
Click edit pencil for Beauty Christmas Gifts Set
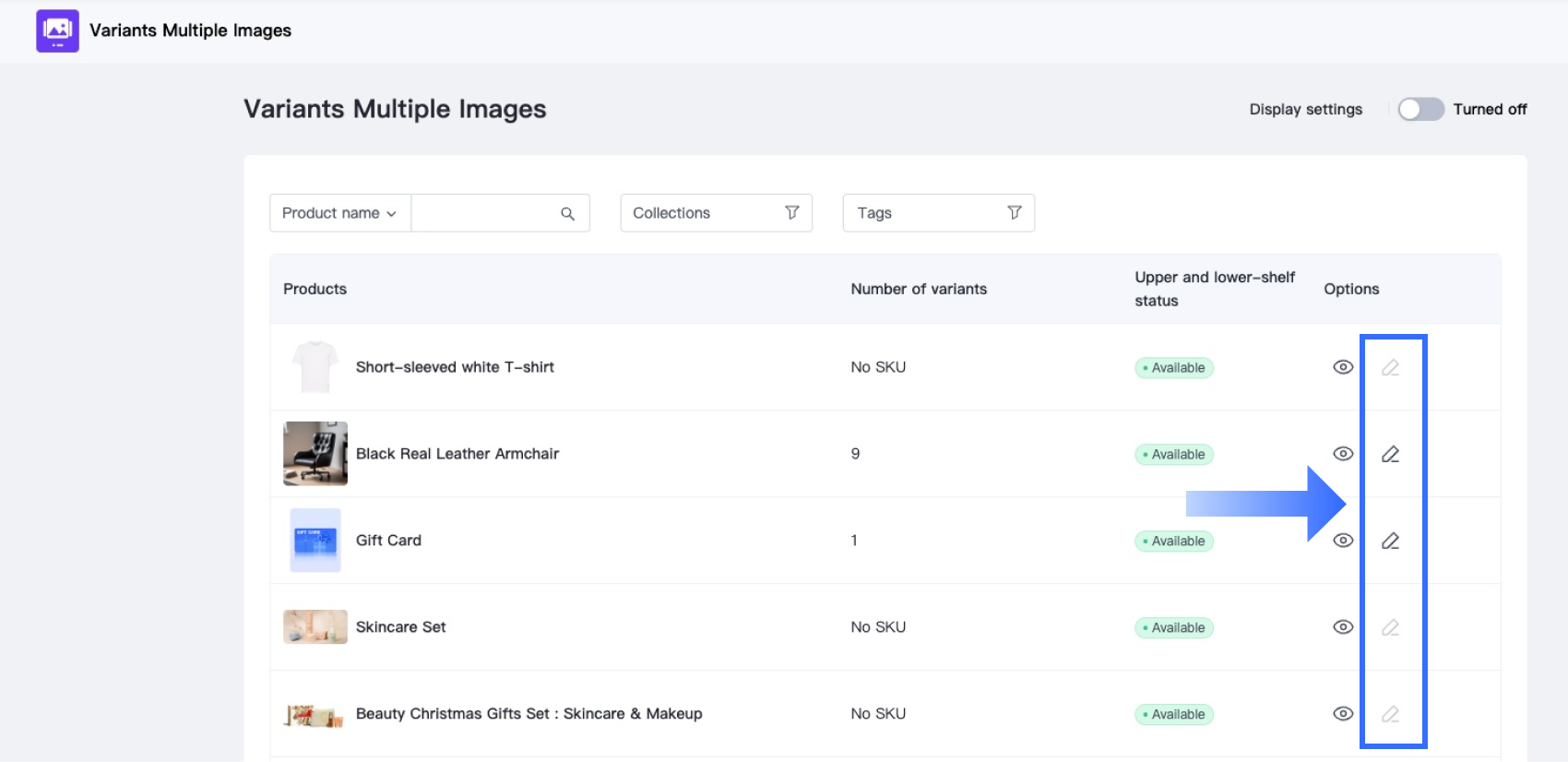click(x=1390, y=714)
